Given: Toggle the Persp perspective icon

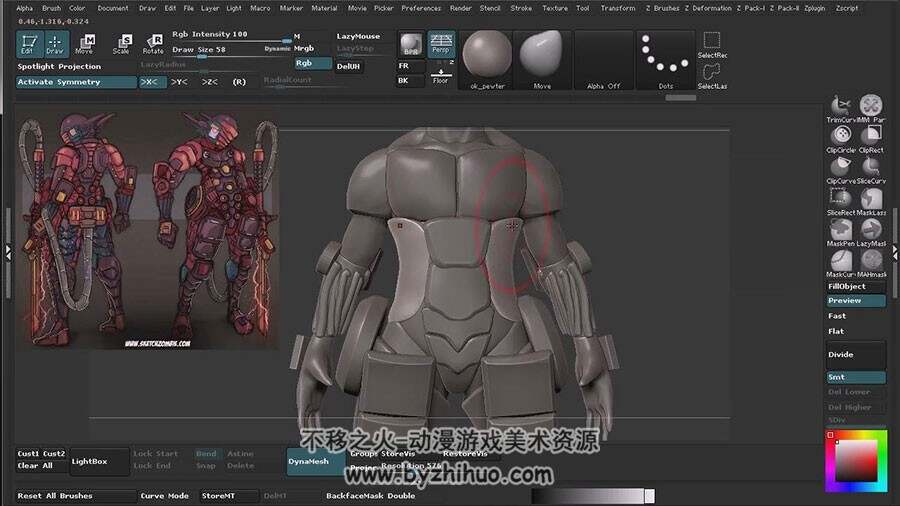Looking at the screenshot, I should click(441, 45).
